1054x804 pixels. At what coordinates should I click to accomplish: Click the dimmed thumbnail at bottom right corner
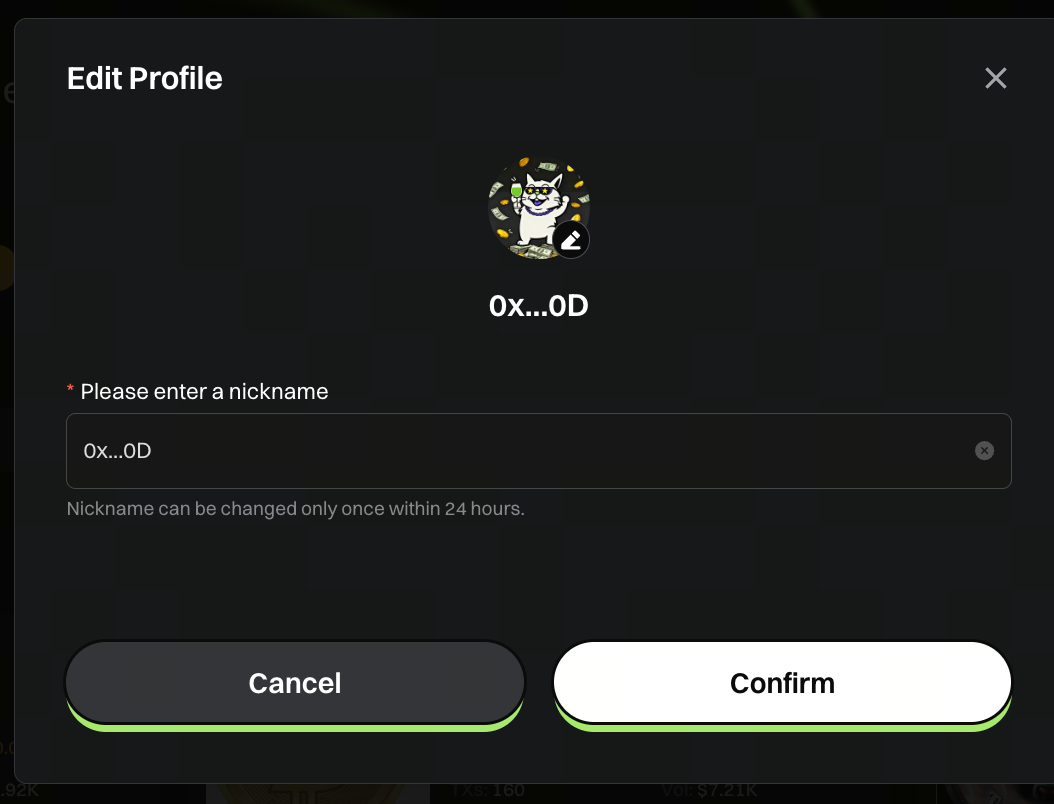click(x=995, y=794)
